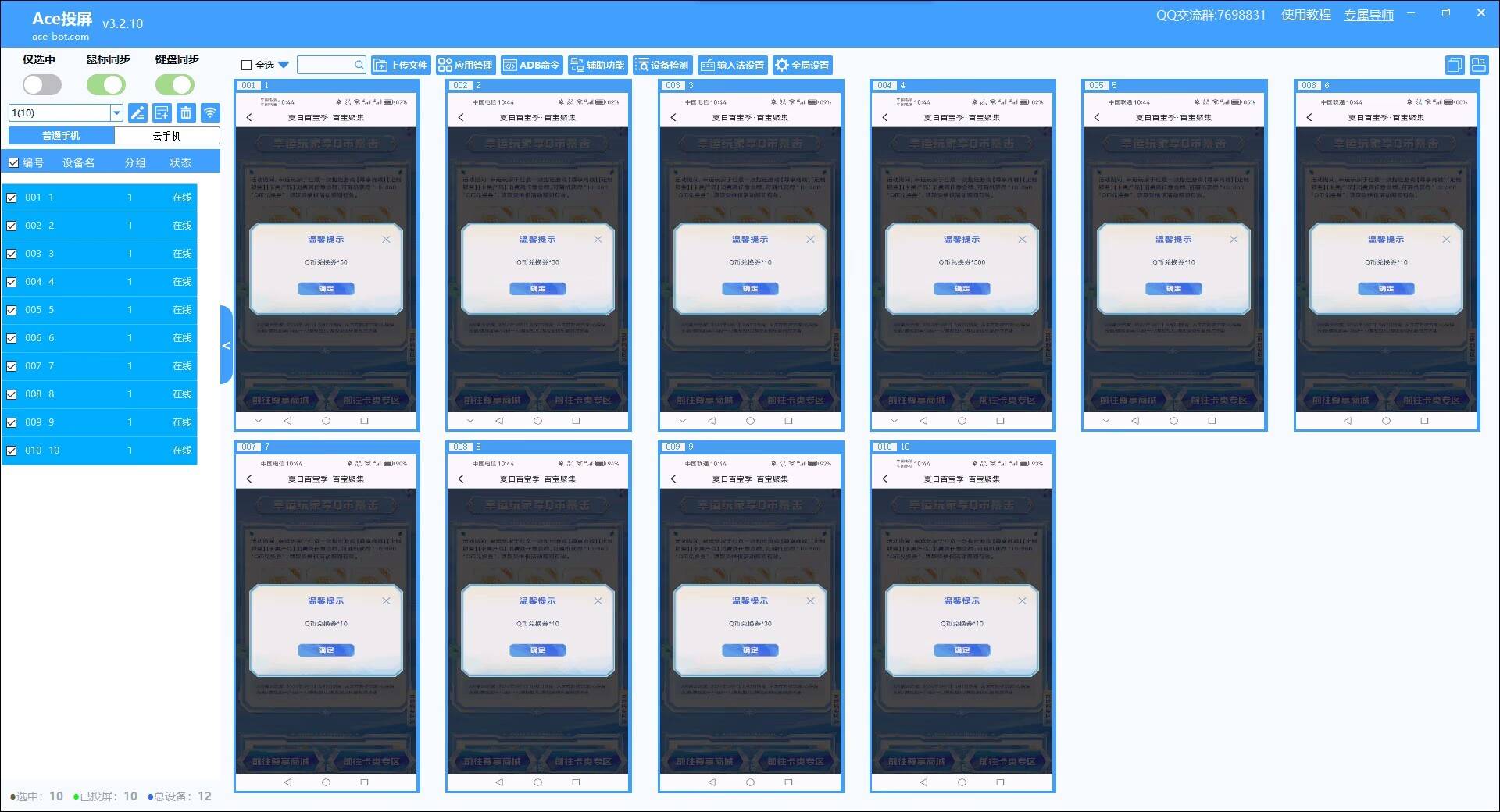1500x812 pixels.
Task: Switch to the 普通手机 tab
Action: tap(62, 136)
